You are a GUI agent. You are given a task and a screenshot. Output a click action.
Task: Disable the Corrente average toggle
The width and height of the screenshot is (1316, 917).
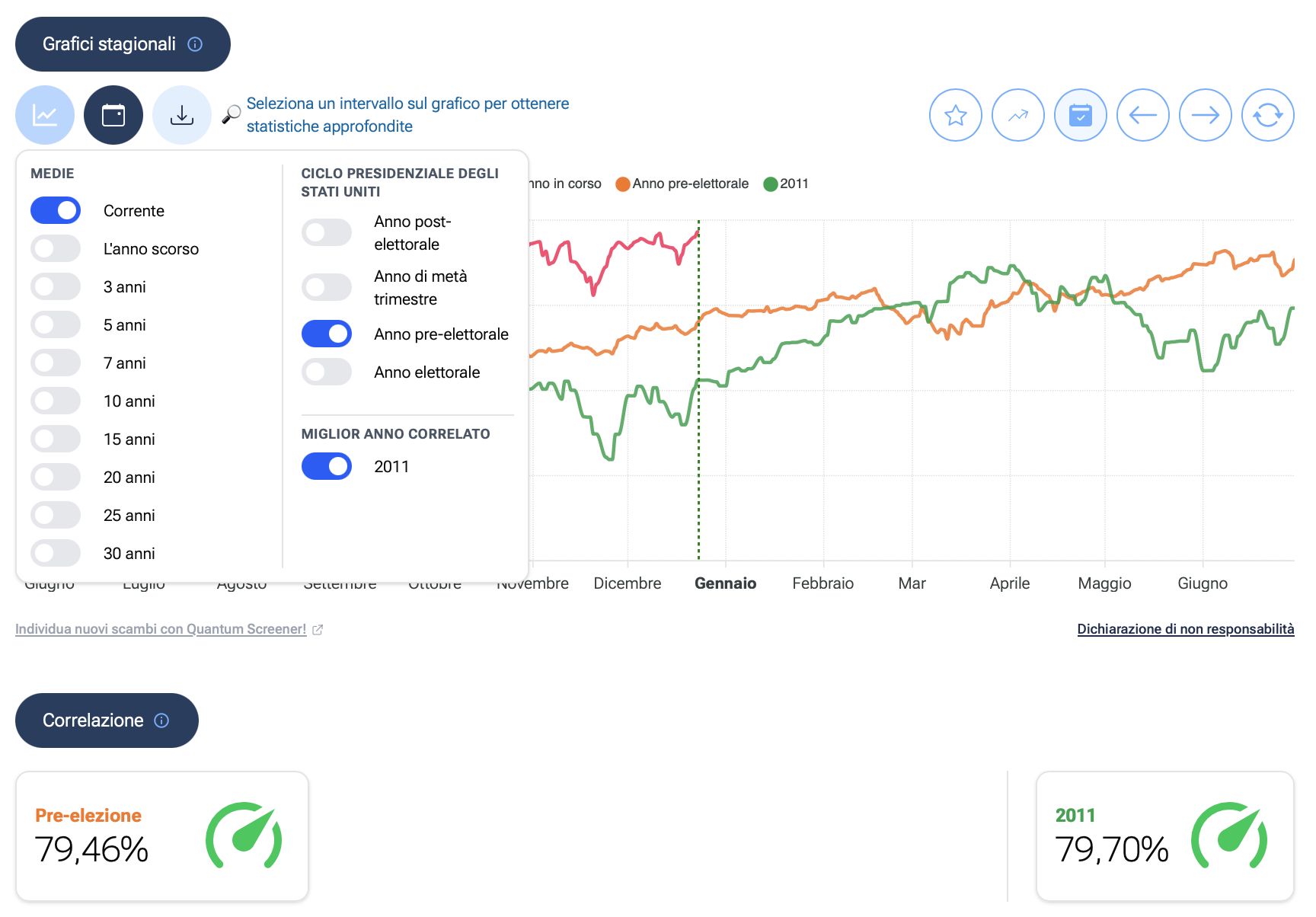[x=56, y=211]
